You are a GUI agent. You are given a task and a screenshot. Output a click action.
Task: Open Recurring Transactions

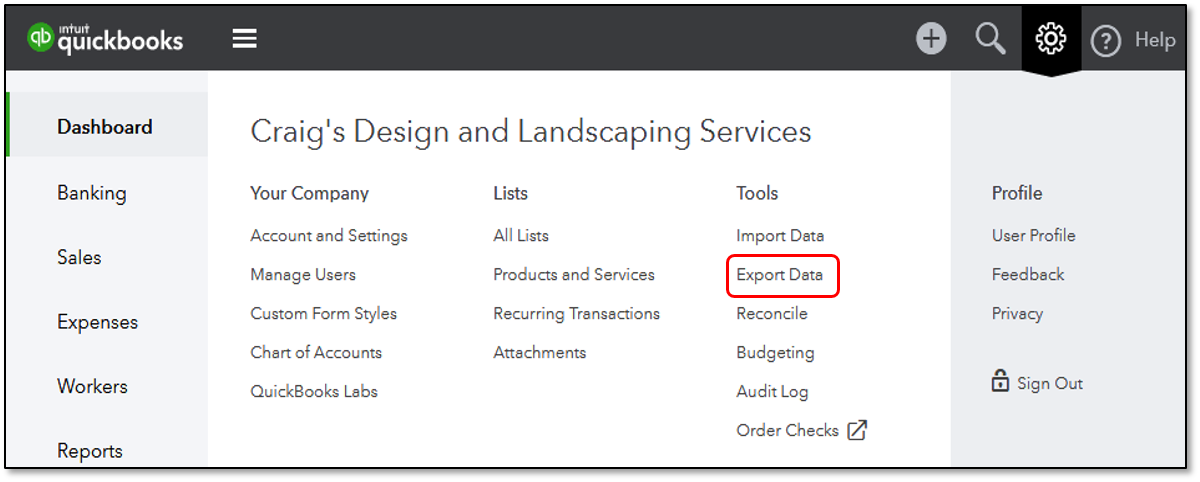(577, 313)
